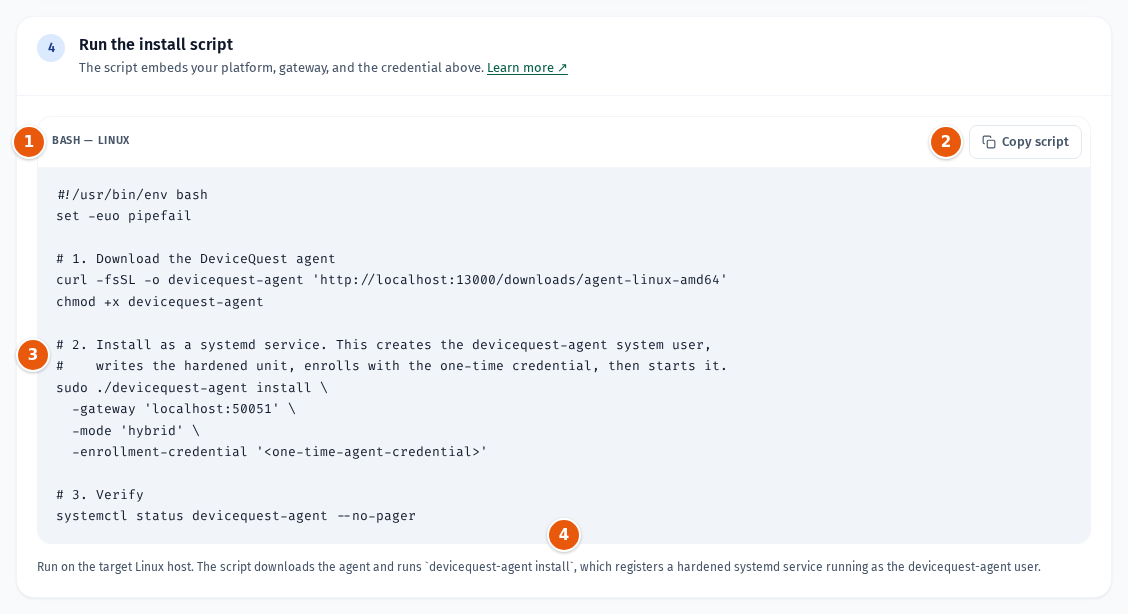Click the 'sudo ./devicequest-agent install' line
The image size is (1128, 614).
click(x=192, y=388)
